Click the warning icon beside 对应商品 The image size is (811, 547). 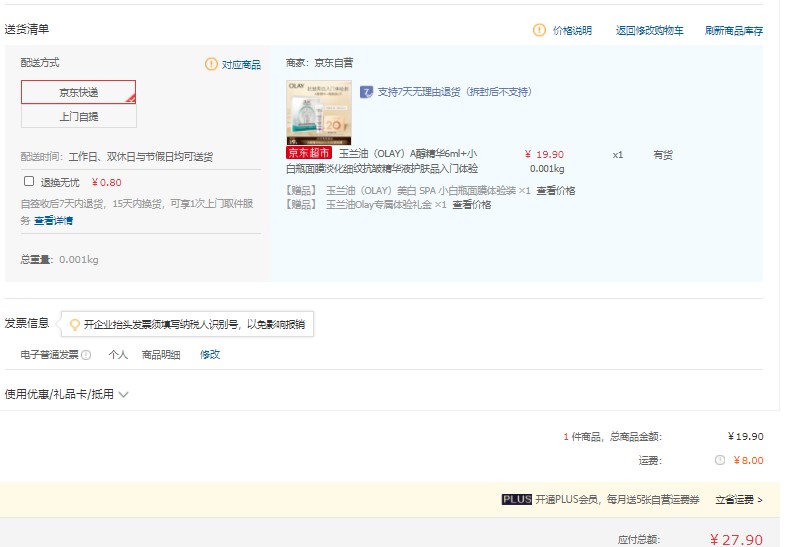point(211,64)
